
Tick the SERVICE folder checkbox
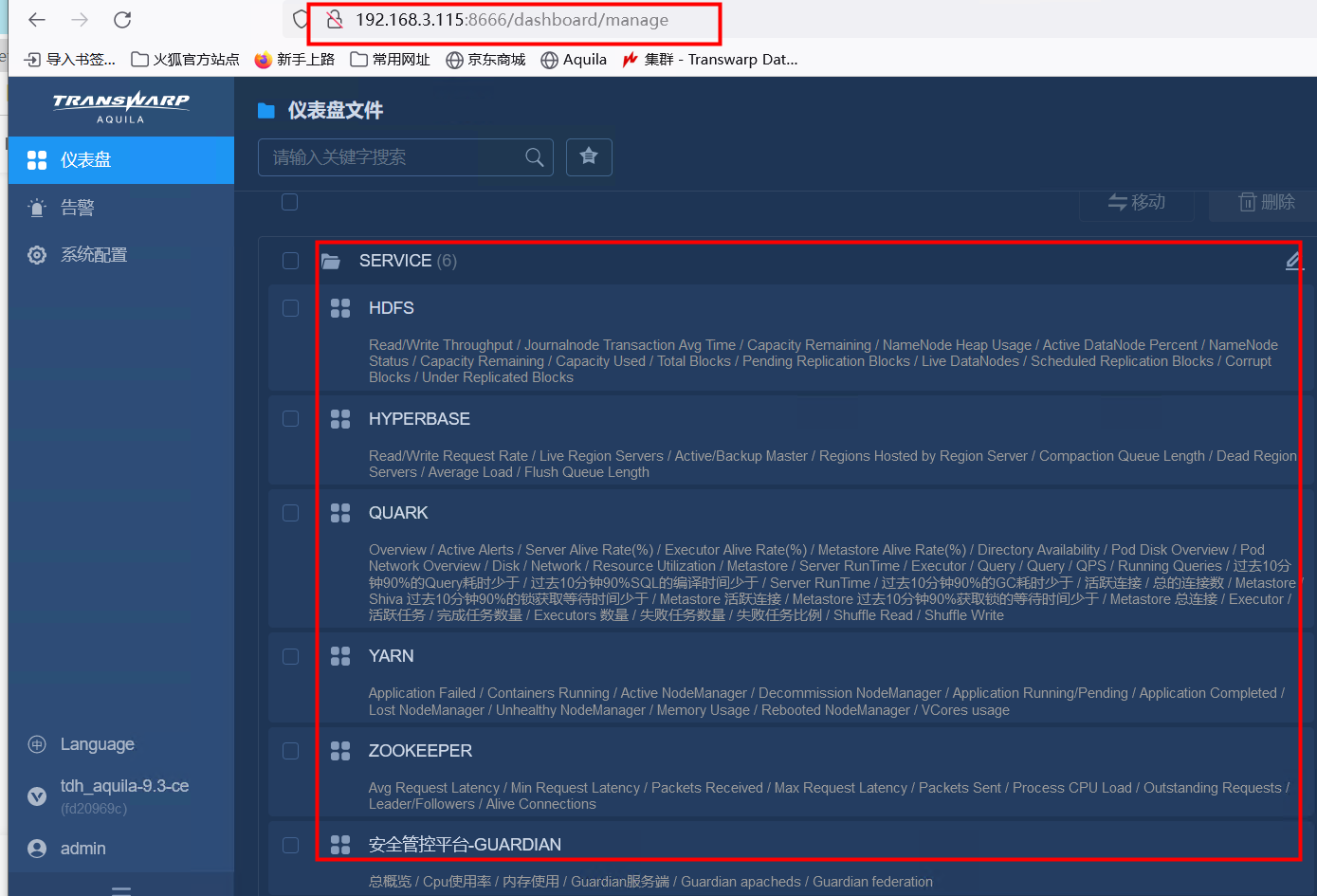[x=291, y=261]
